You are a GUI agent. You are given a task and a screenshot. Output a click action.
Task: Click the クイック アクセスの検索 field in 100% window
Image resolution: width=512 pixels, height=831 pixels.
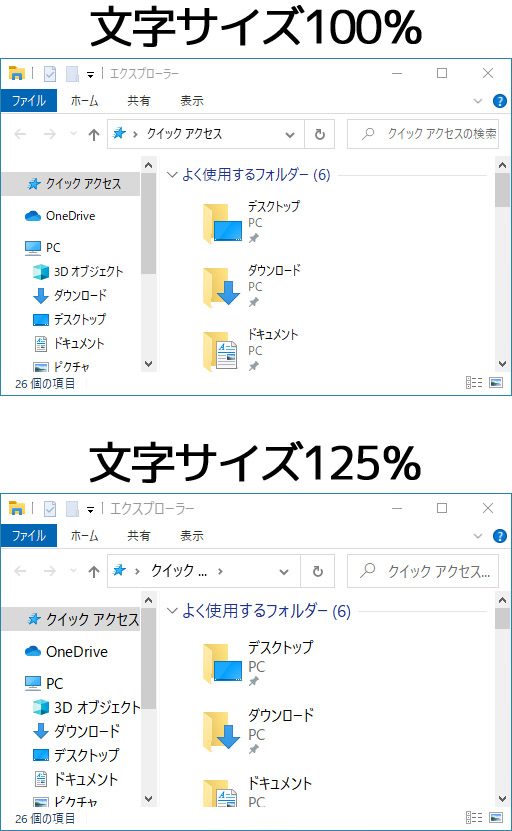[x=423, y=134]
